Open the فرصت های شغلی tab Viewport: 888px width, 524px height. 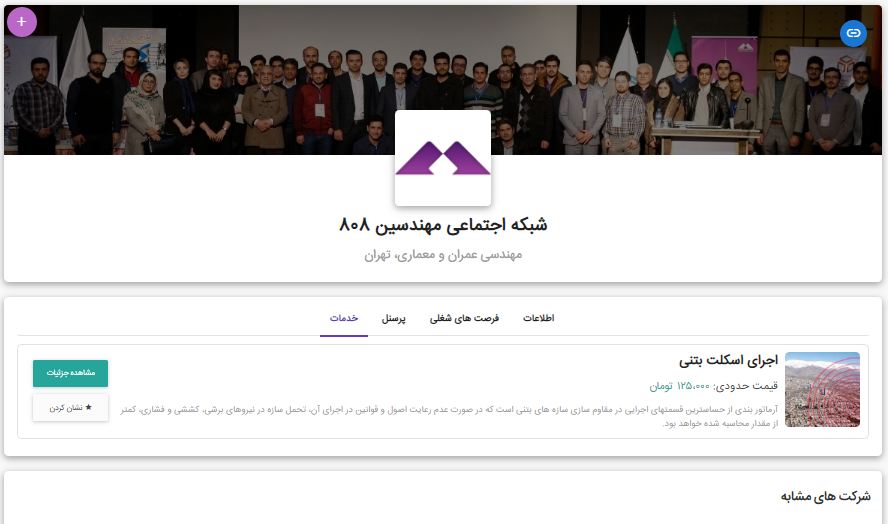tap(464, 318)
